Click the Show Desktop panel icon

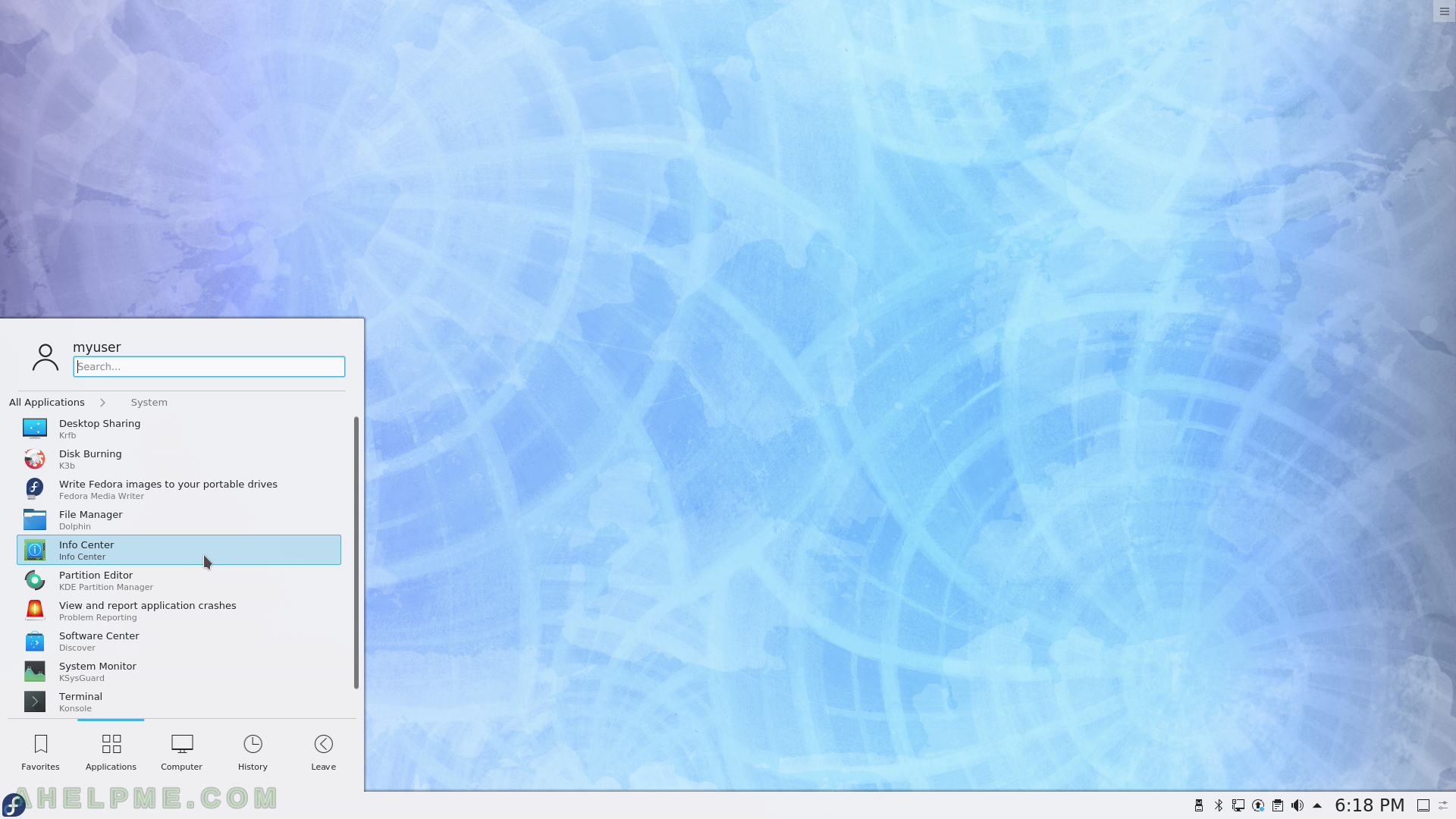[1423, 805]
